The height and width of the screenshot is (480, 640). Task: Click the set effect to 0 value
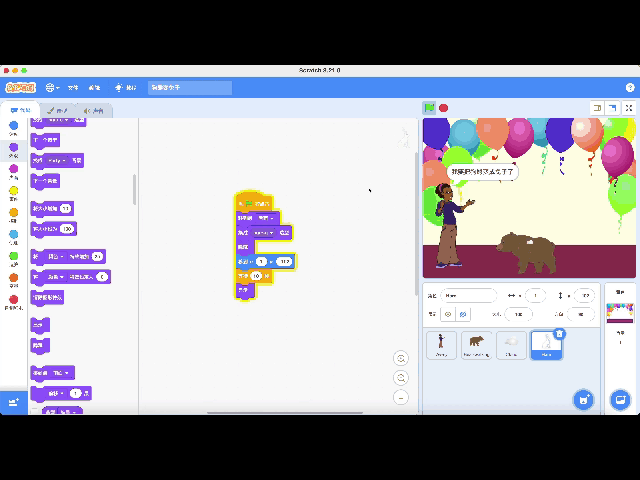click(x=102, y=277)
